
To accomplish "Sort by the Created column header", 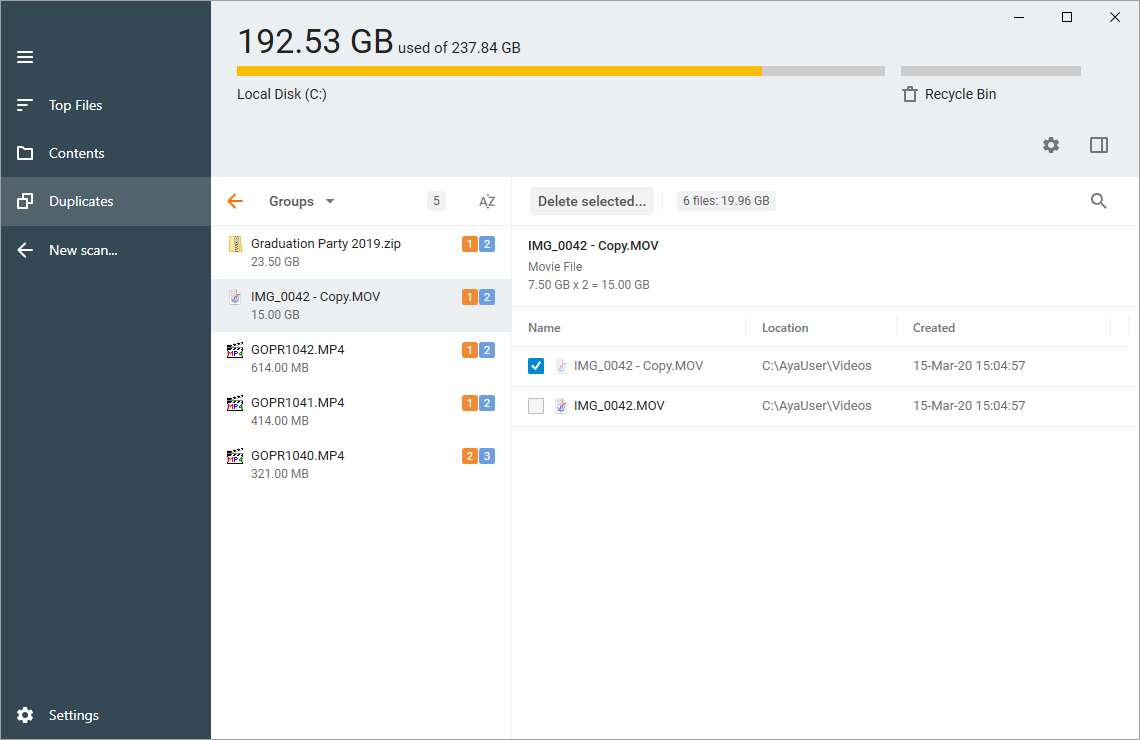I will (x=934, y=328).
